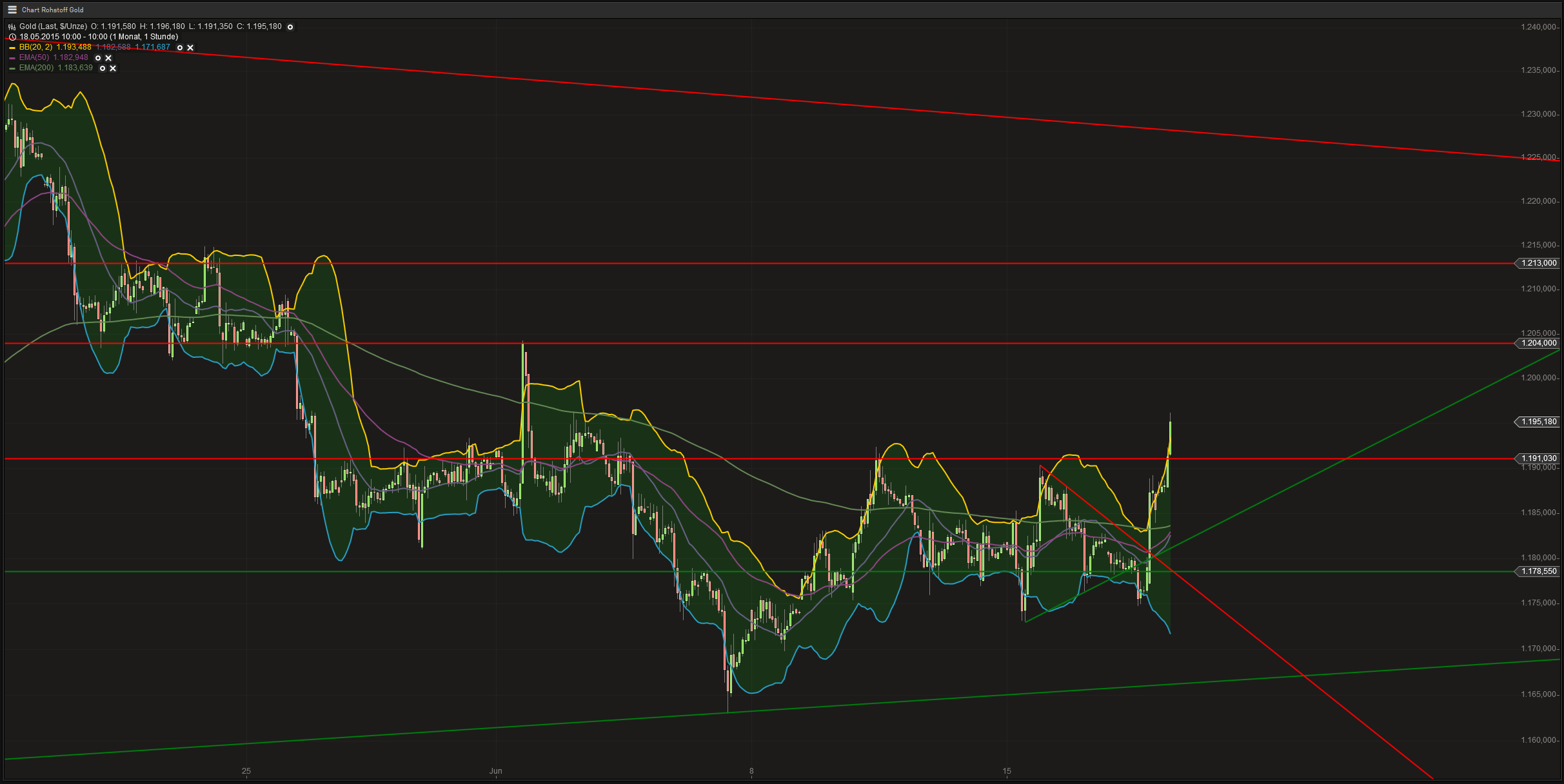The image size is (1564, 784).
Task: Click the settings circle after C: 1.195,180
Action: click(x=290, y=26)
